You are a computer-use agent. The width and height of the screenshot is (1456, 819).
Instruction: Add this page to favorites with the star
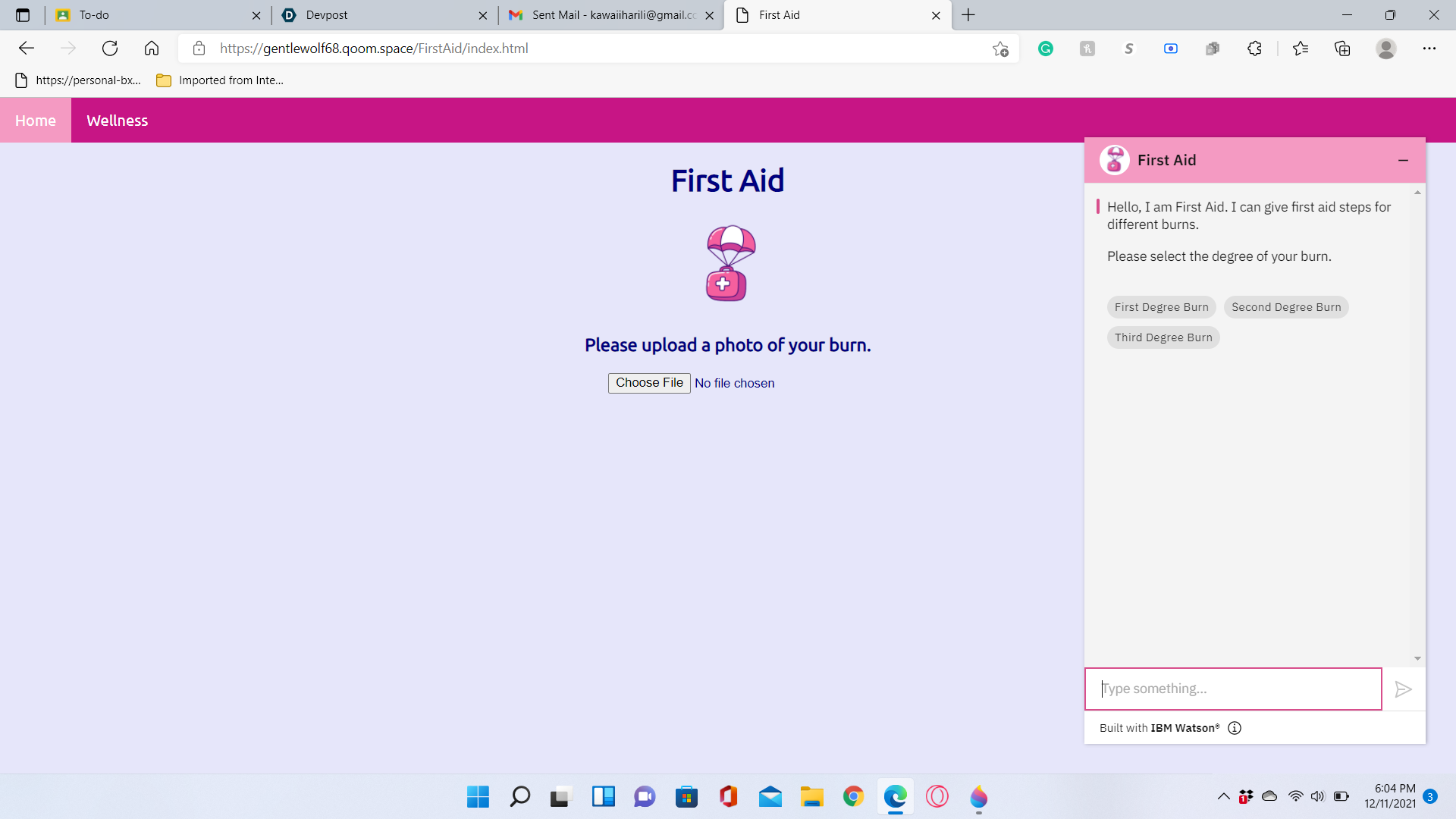1000,49
